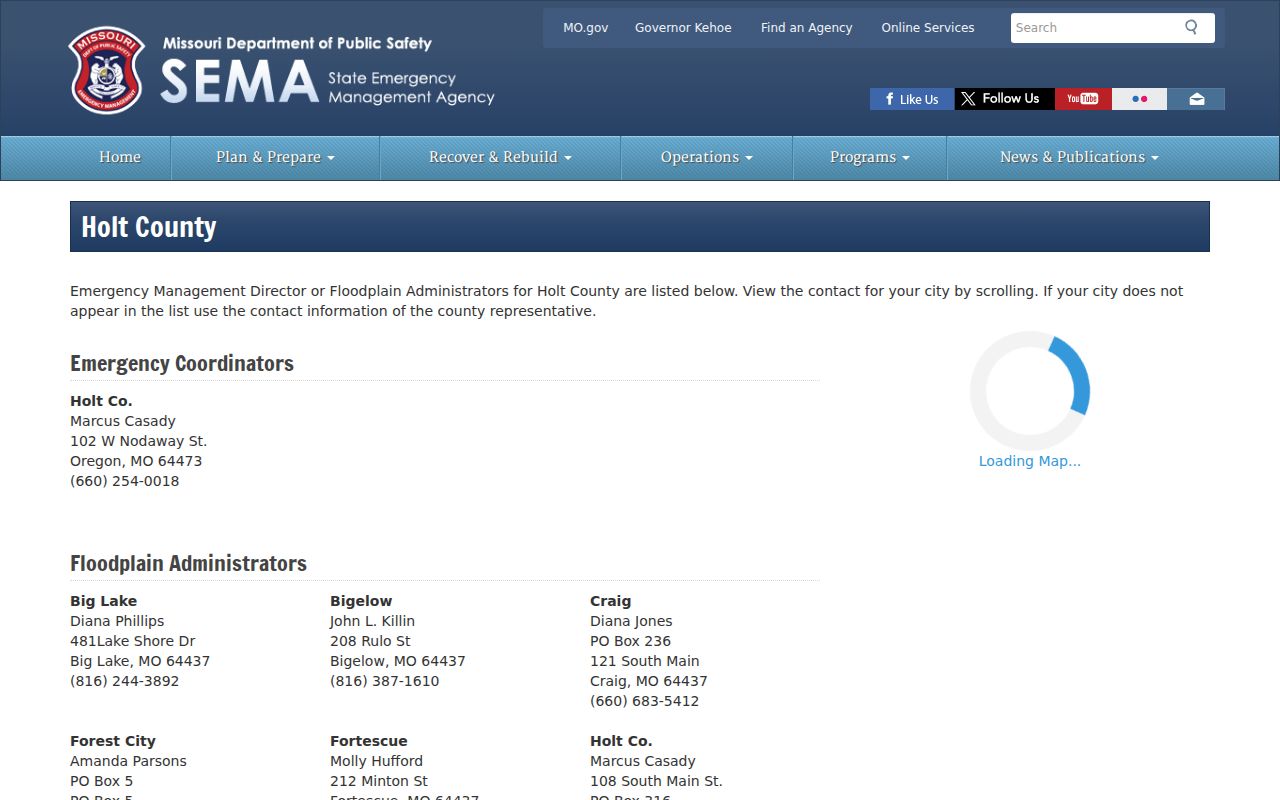The image size is (1280, 800).
Task: Expand the Programs dropdown menu
Action: click(870, 157)
